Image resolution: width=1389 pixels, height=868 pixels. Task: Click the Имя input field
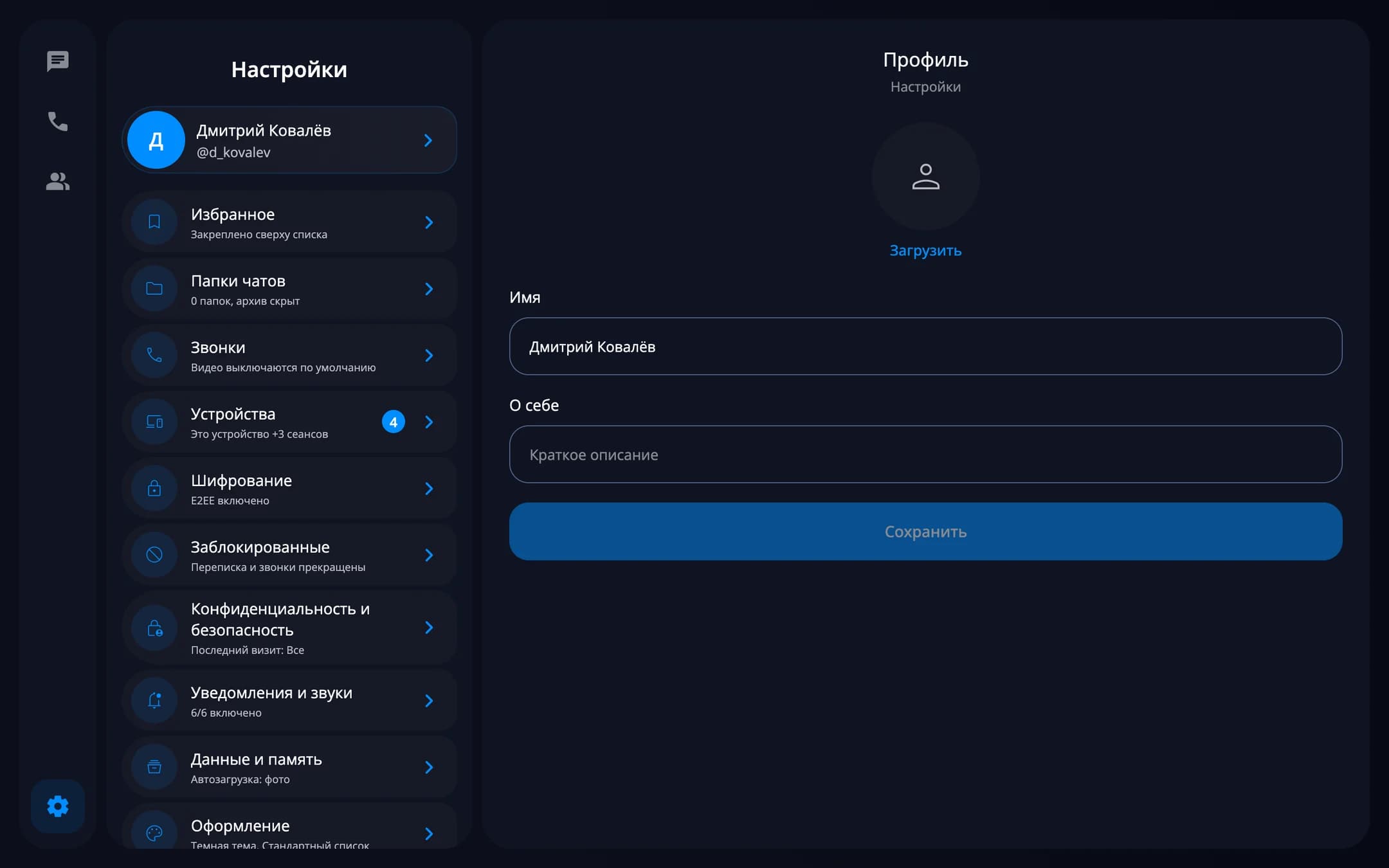[x=925, y=347]
